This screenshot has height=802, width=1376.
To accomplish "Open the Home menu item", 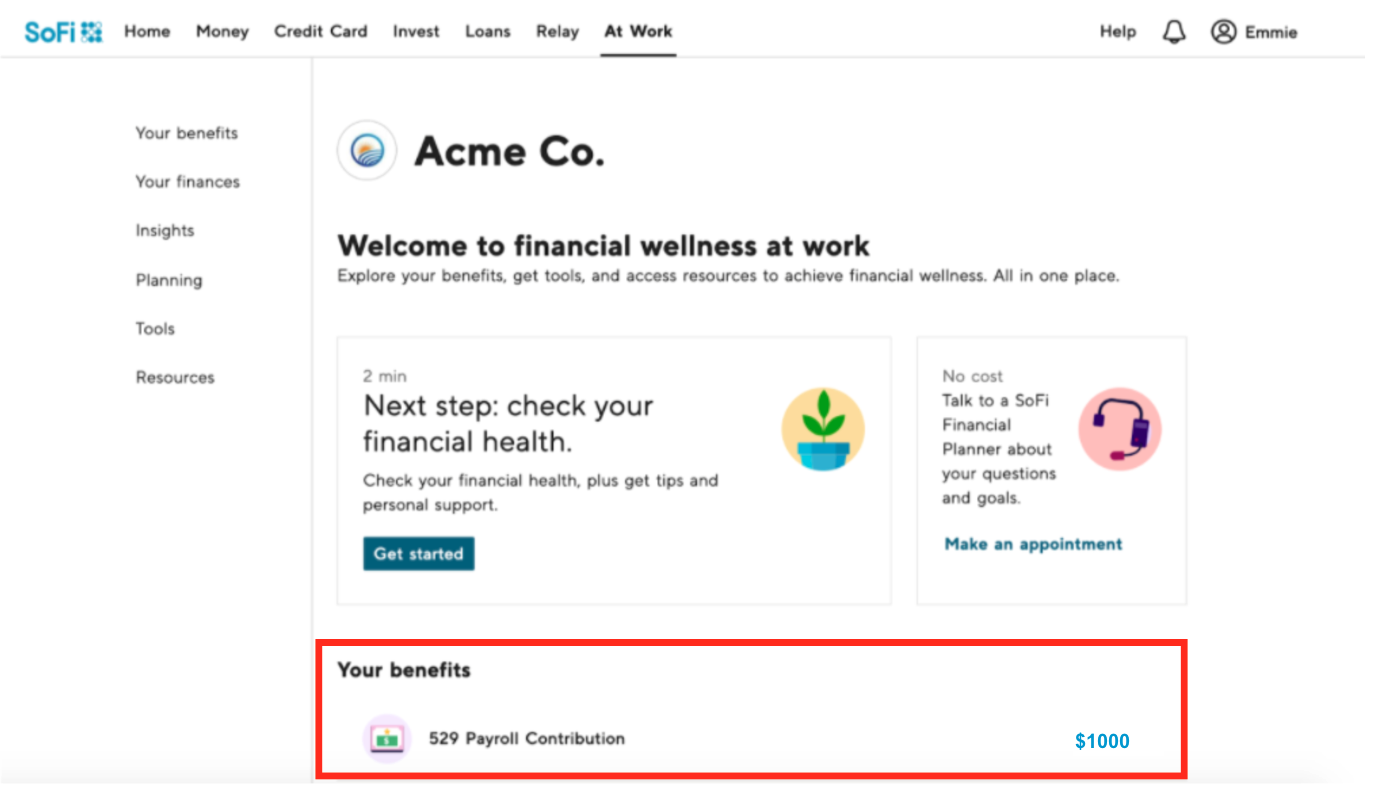I will (147, 31).
